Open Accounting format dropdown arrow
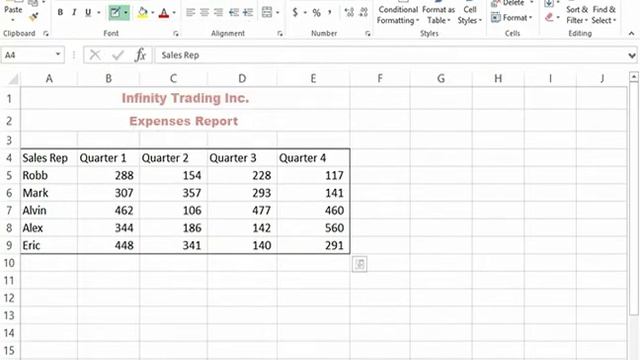The width and height of the screenshot is (640, 360). [304, 13]
